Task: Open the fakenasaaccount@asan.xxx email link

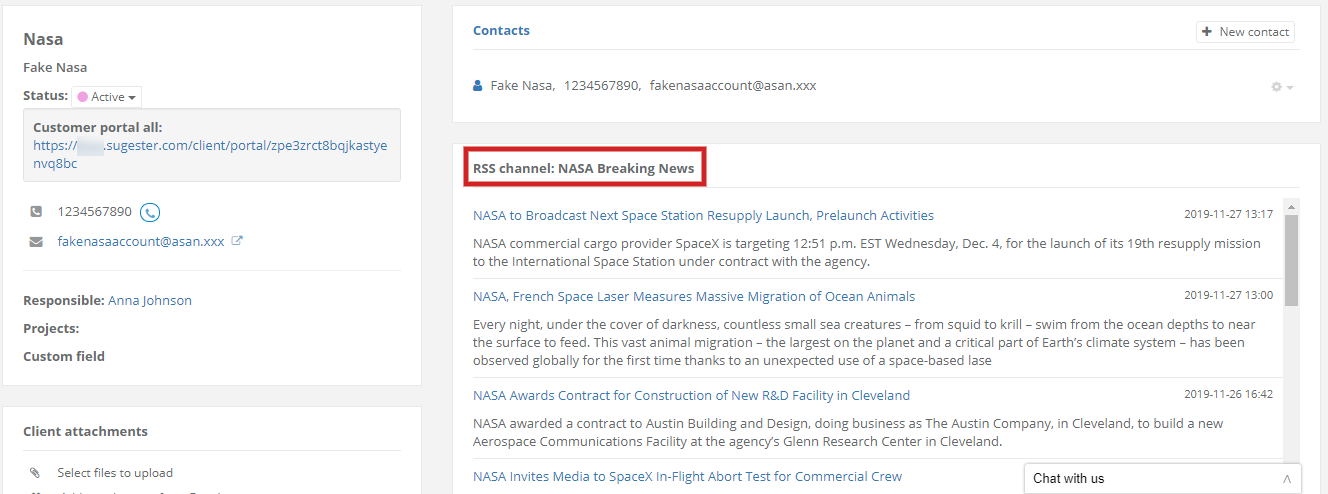Action: tap(141, 241)
